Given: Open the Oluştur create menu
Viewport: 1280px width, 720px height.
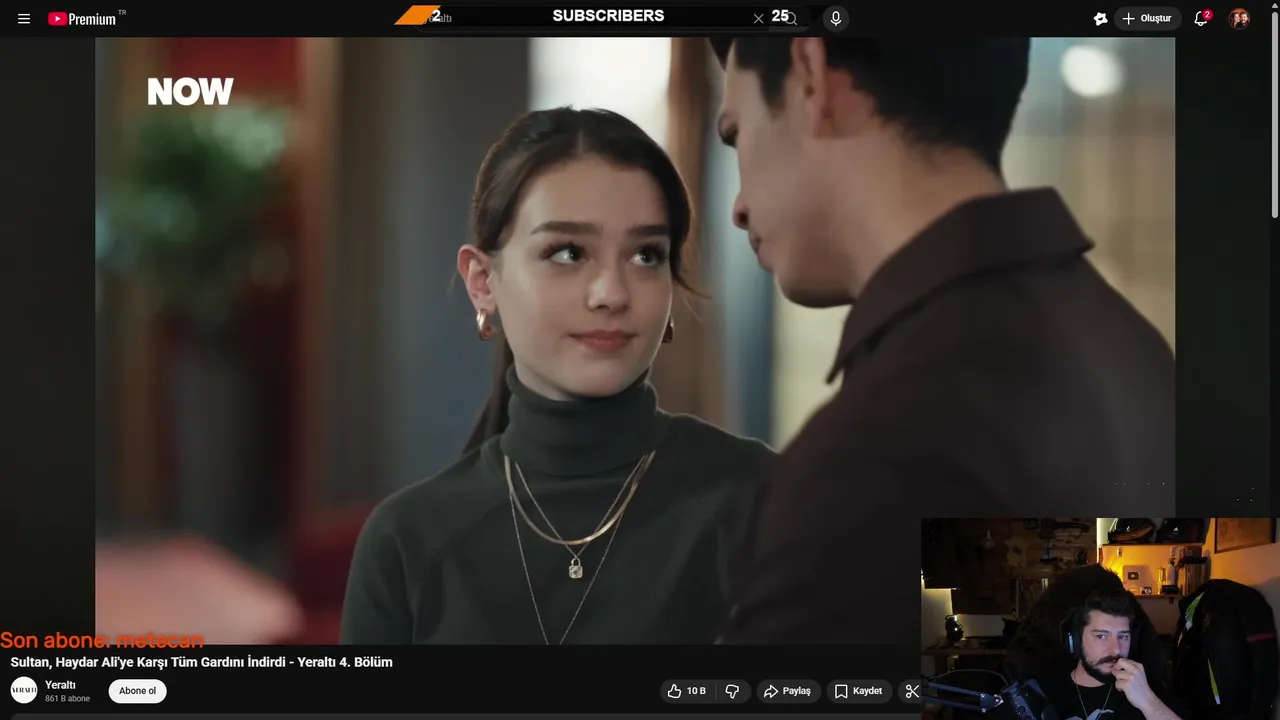Looking at the screenshot, I should click(x=1147, y=18).
